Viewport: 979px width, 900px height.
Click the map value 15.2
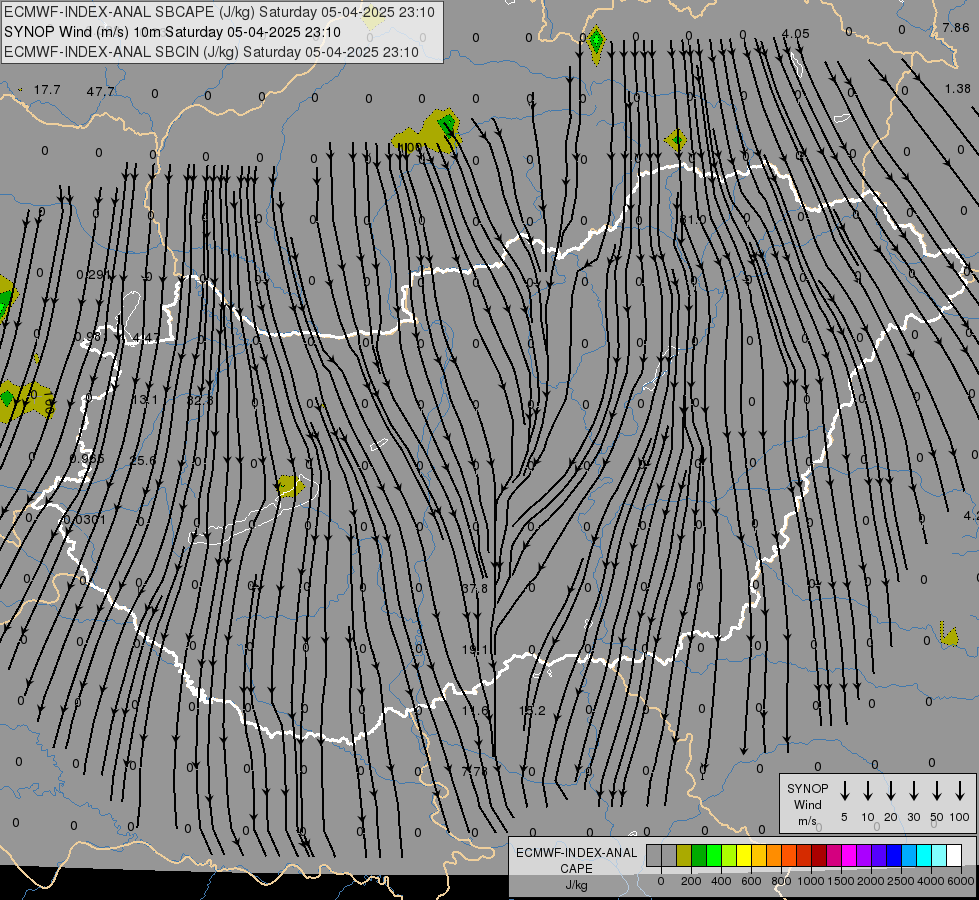pos(532,711)
